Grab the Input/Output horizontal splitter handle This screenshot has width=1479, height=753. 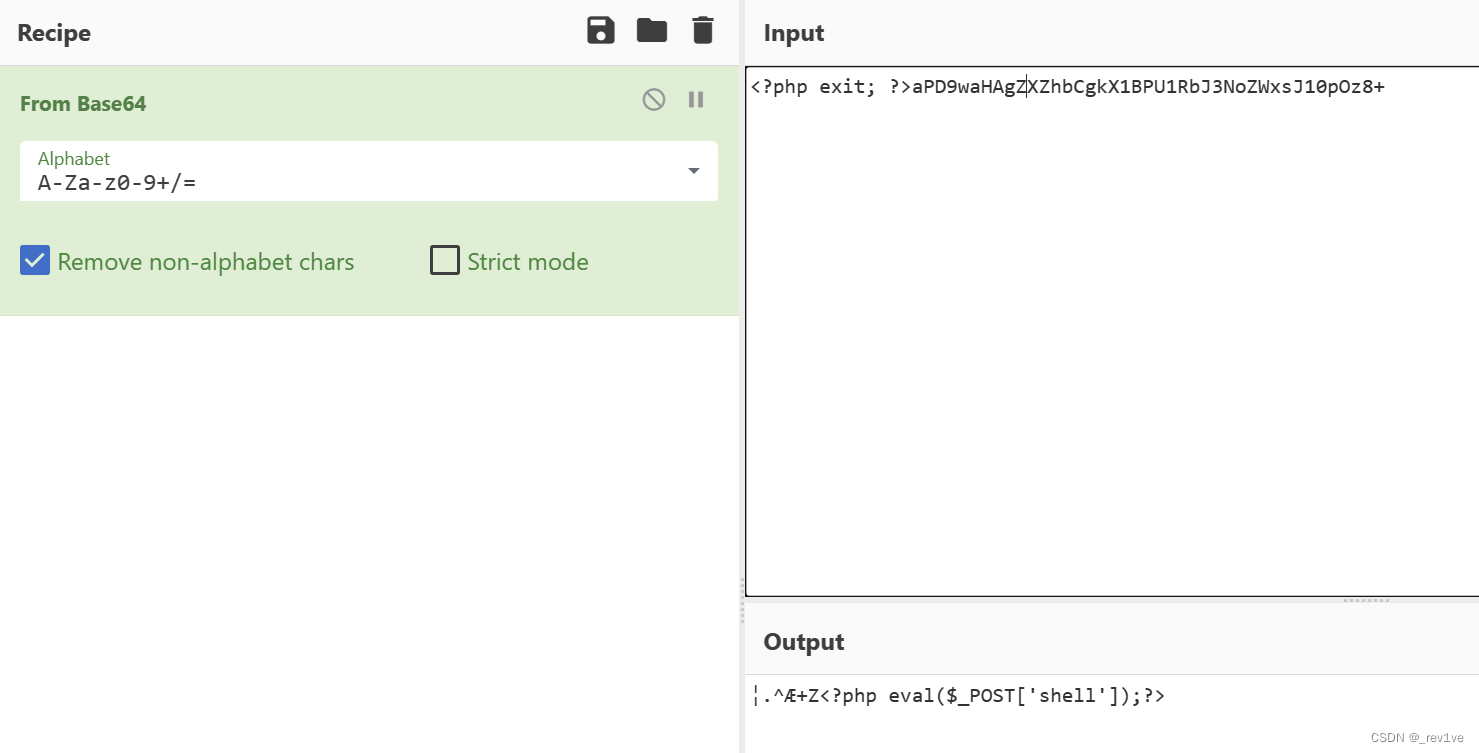[1366, 600]
